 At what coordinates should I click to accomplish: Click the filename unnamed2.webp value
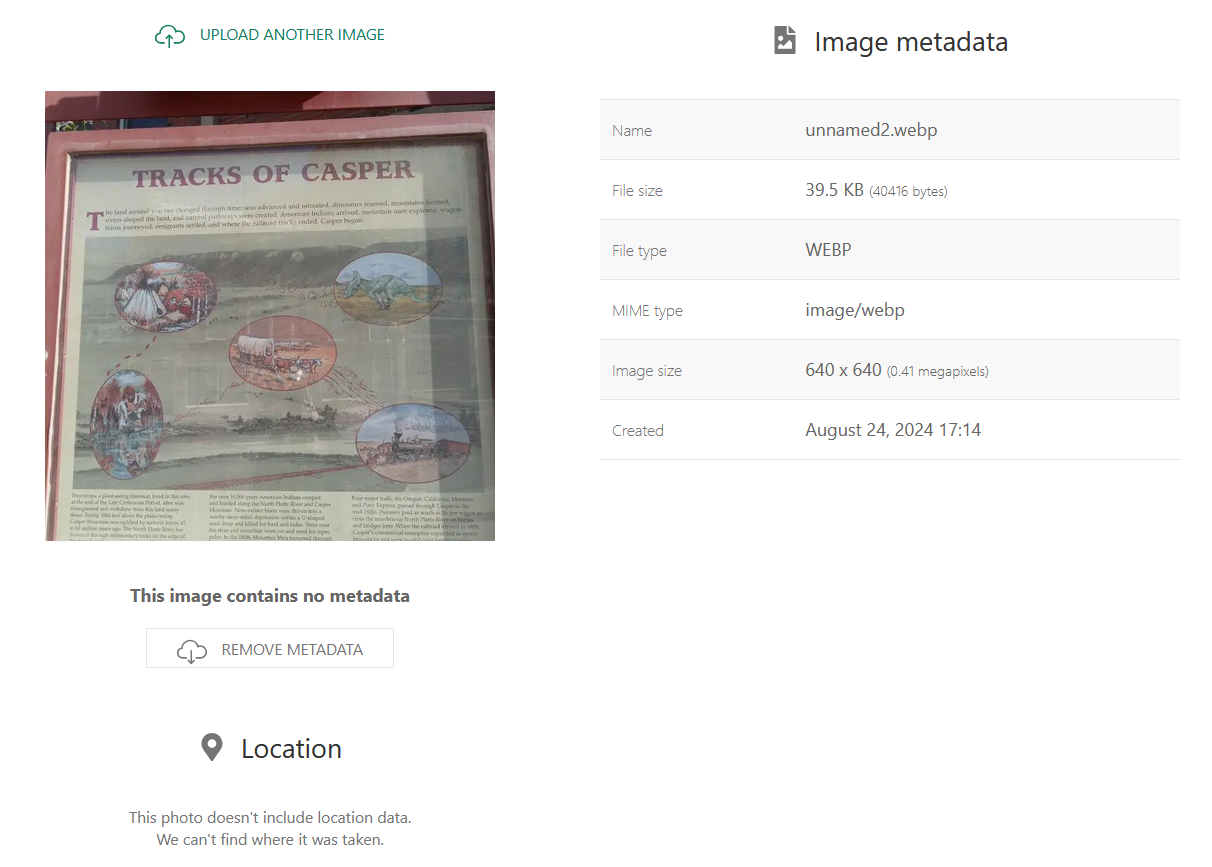click(871, 130)
